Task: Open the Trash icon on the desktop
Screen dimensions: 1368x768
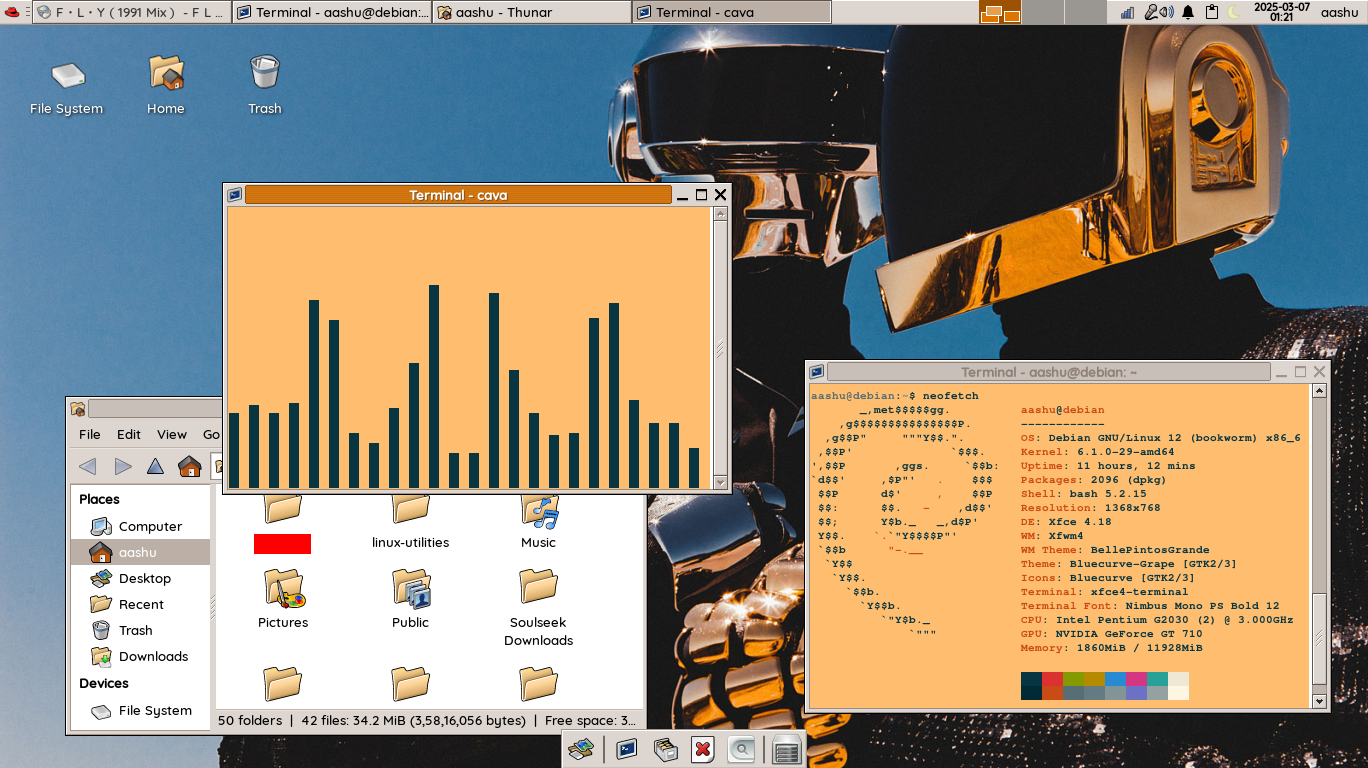Action: click(x=264, y=74)
